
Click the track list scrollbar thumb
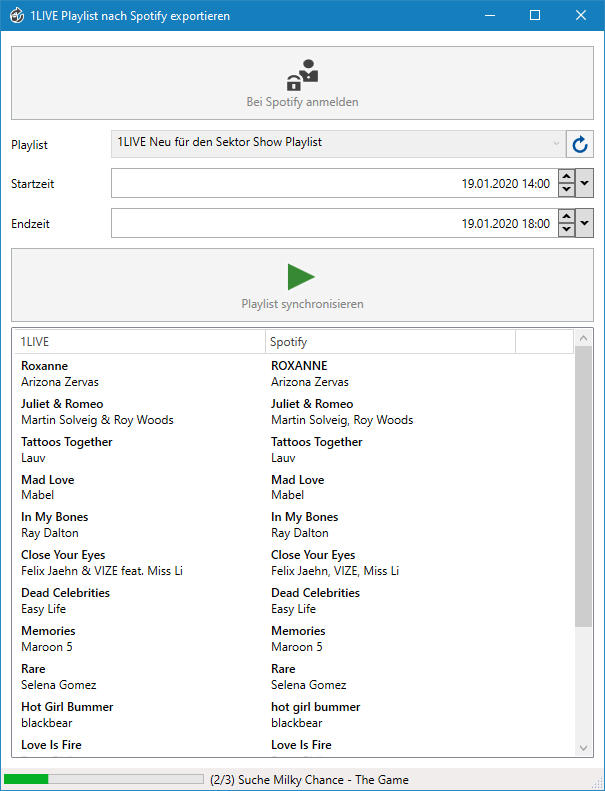pos(583,487)
